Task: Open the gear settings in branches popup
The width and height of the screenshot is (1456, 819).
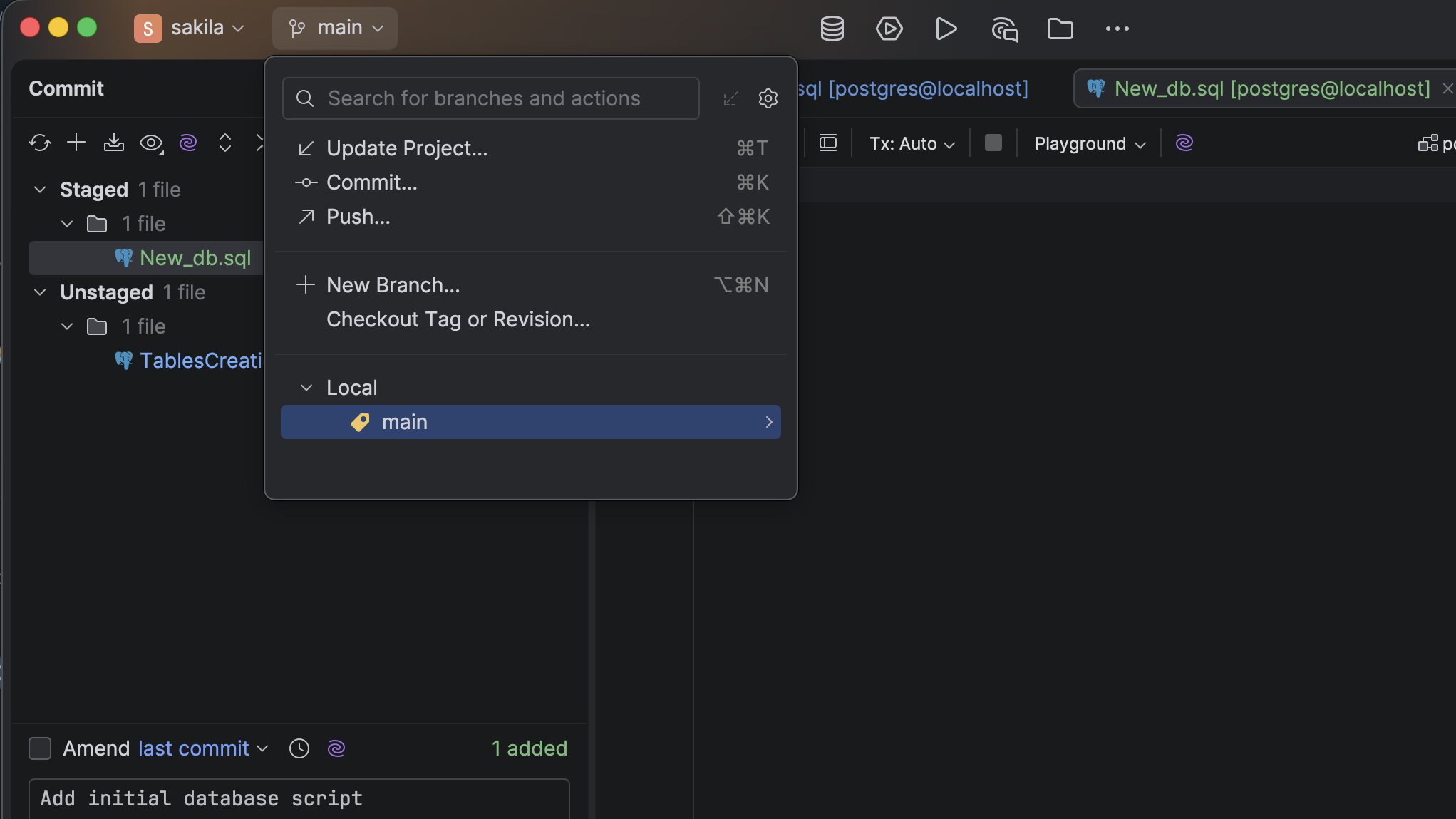Action: (x=768, y=98)
